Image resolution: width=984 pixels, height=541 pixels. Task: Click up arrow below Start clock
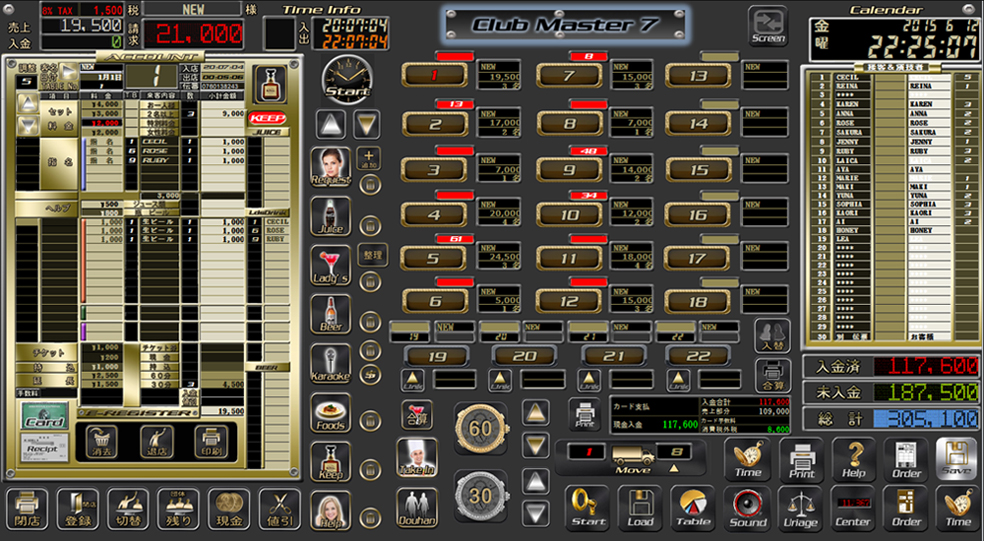(x=331, y=125)
